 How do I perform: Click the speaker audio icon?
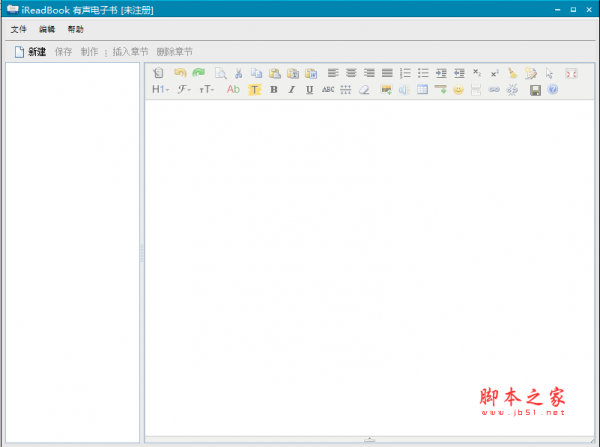(x=404, y=90)
